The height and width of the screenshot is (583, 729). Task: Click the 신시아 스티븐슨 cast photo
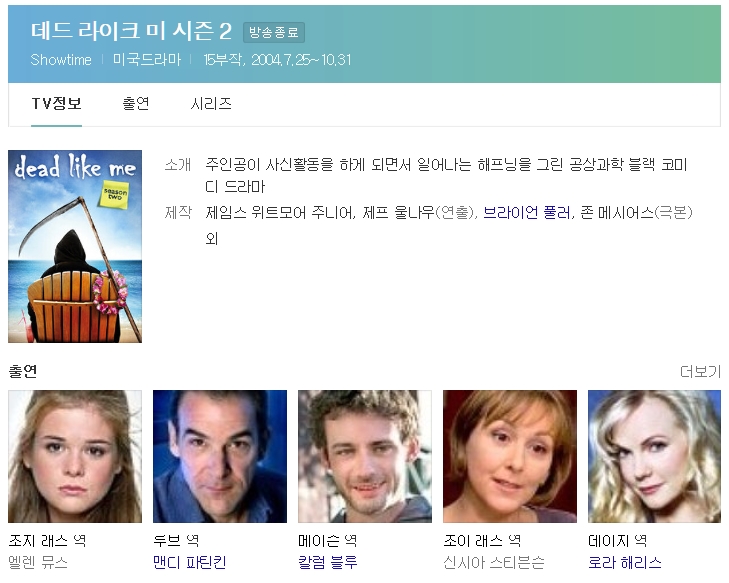510,456
